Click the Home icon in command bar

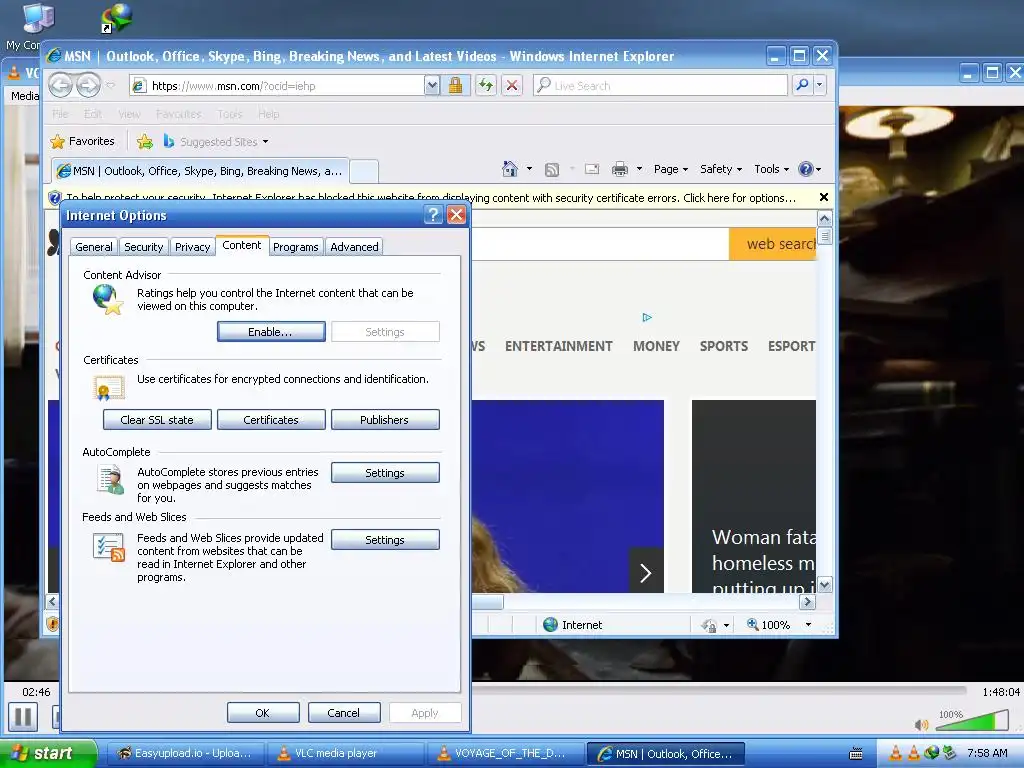[510, 169]
